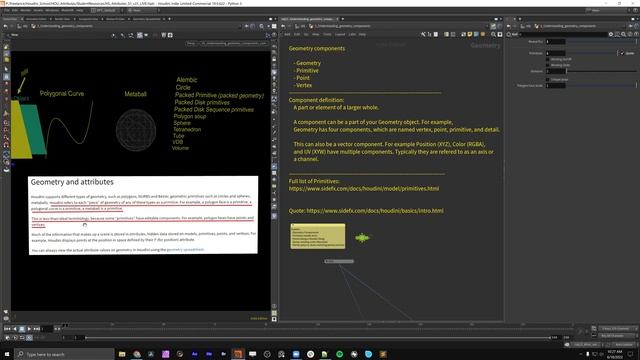Click the sidefx.com basics/intro.html URL text

point(375,211)
